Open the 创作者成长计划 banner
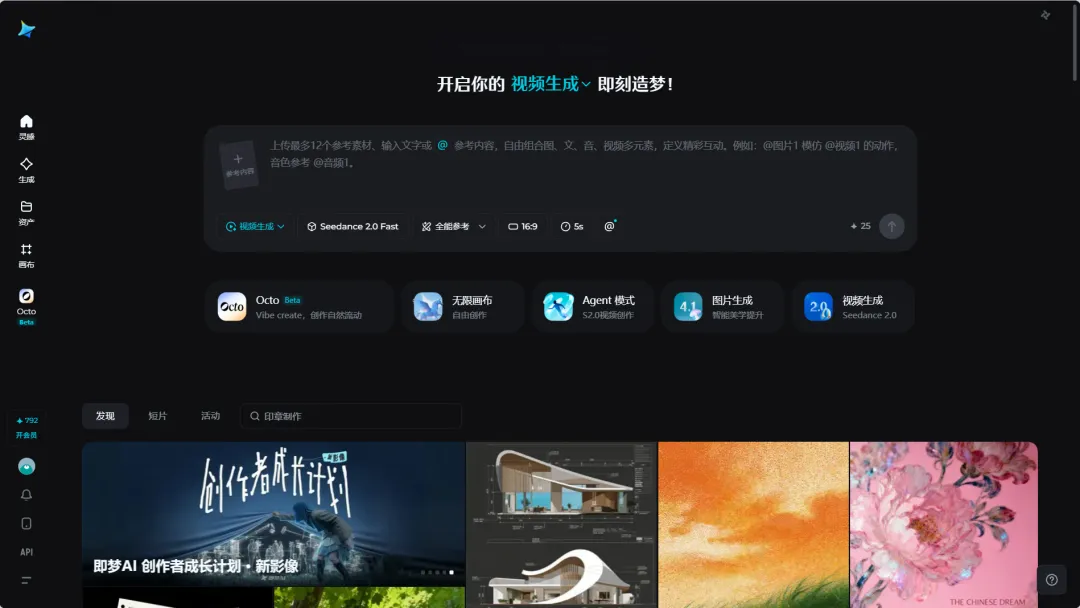 [x=273, y=514]
